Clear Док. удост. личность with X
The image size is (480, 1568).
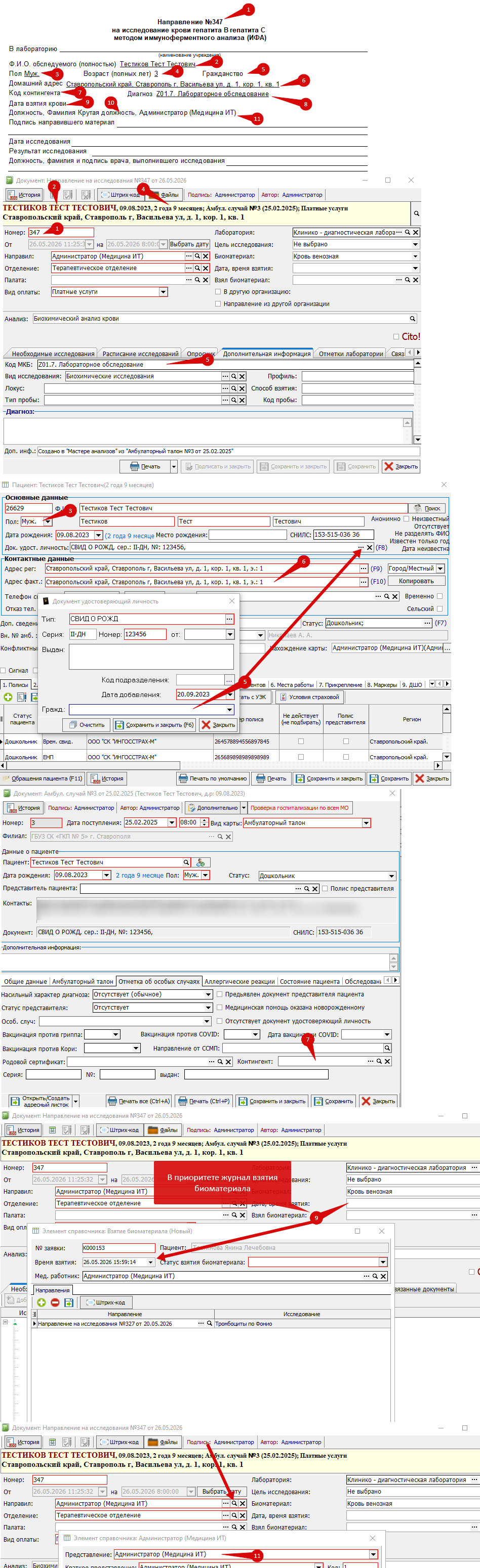click(370, 547)
